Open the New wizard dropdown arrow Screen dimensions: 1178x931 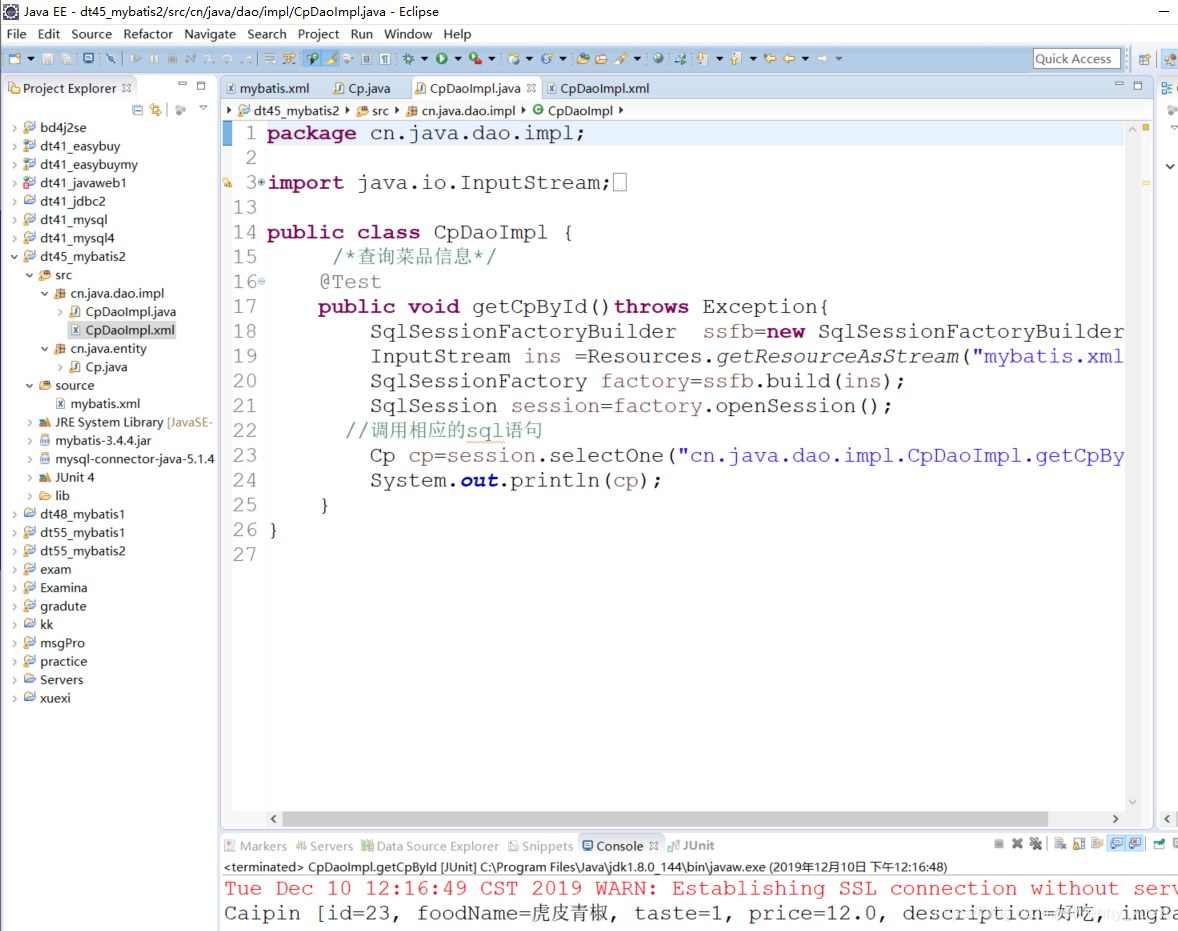point(31,59)
